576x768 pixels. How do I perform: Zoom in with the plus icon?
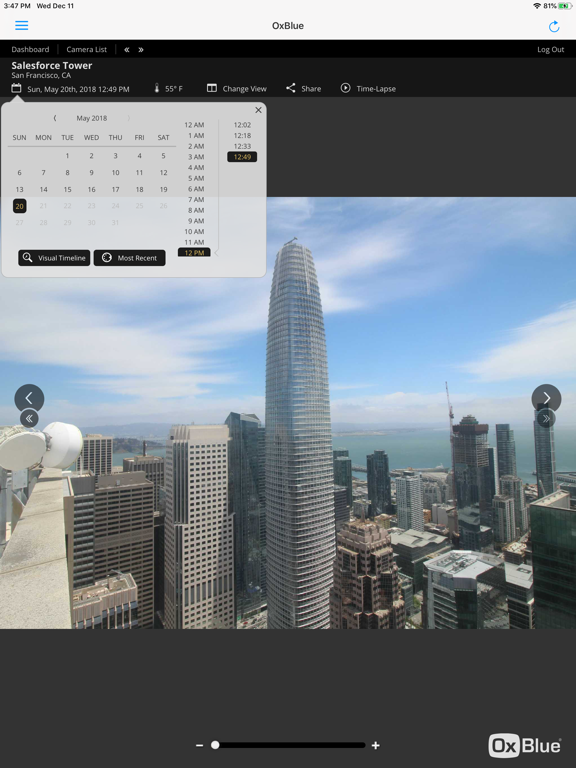(376, 745)
